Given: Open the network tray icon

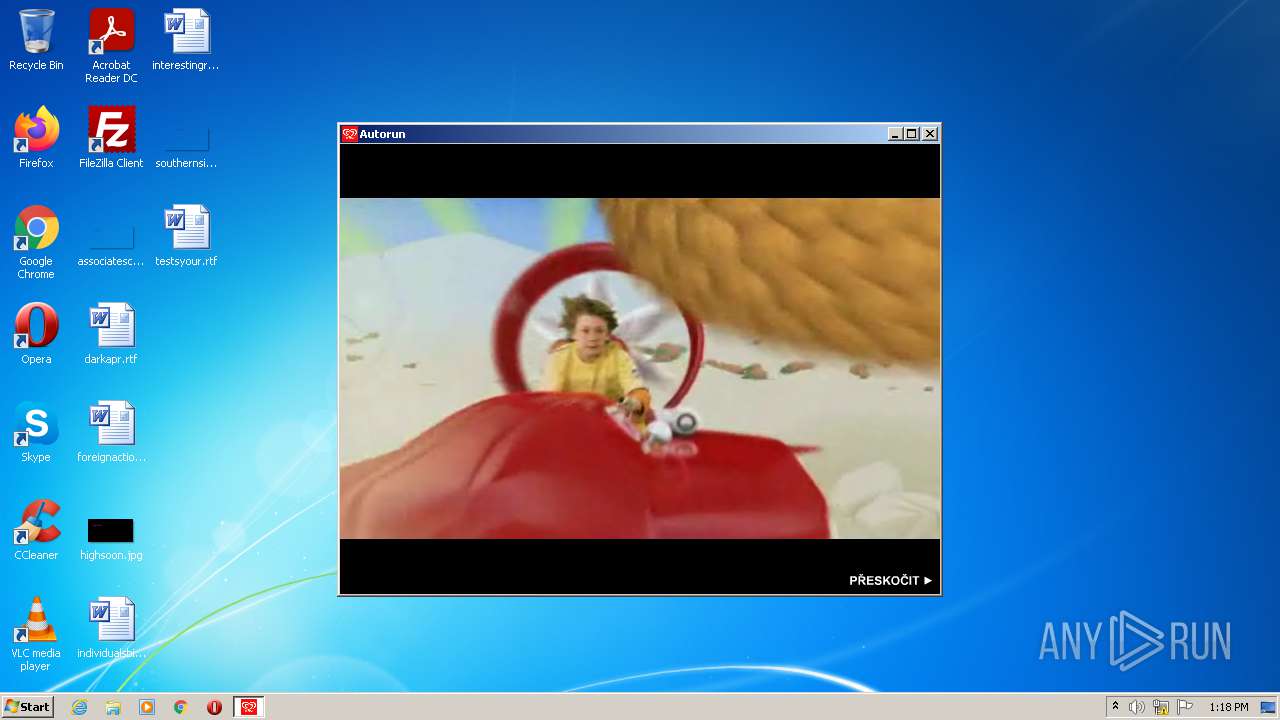Looking at the screenshot, I should (x=1161, y=707).
